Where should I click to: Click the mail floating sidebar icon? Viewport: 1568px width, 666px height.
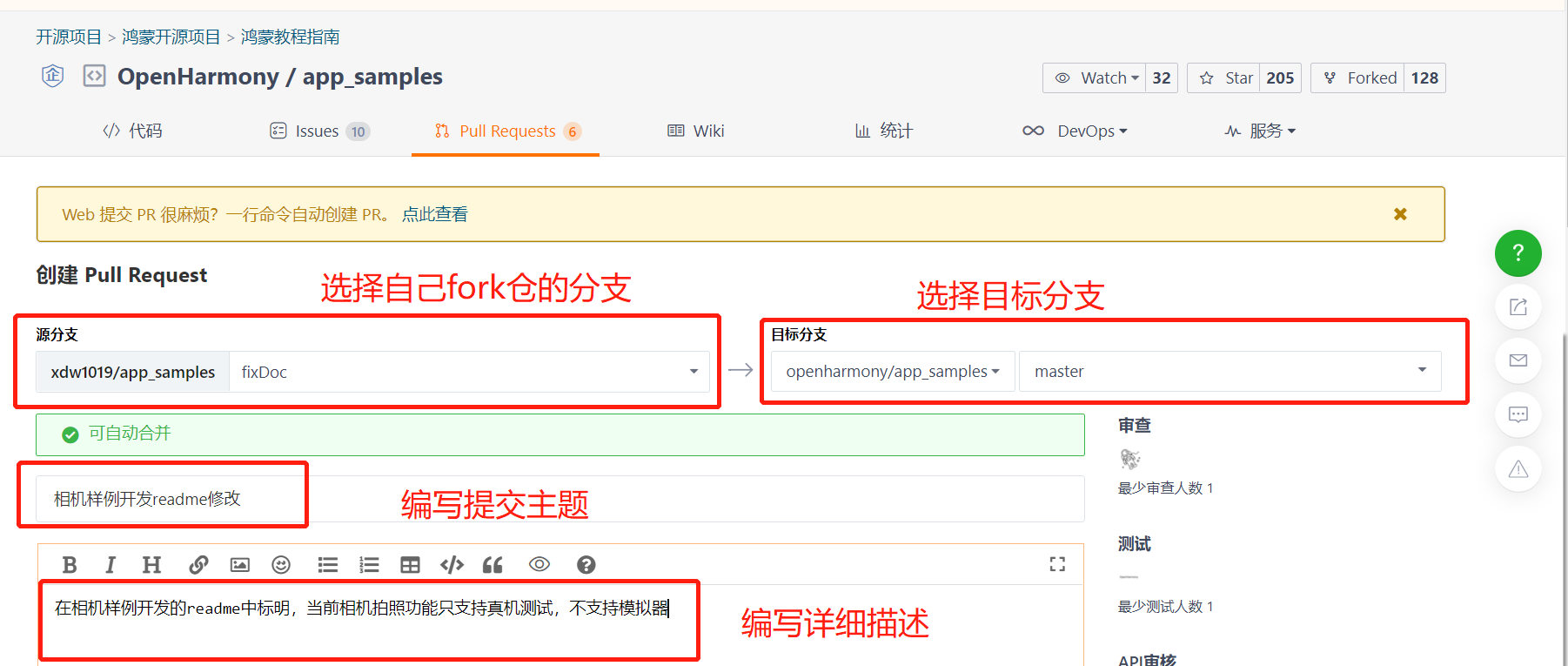click(1518, 360)
